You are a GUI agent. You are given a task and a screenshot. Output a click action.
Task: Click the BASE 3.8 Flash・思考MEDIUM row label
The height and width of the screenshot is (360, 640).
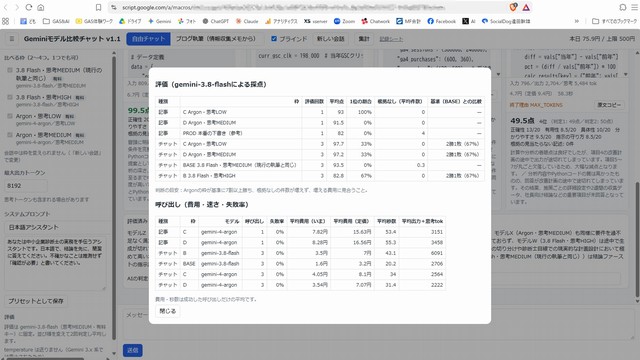tap(239, 165)
